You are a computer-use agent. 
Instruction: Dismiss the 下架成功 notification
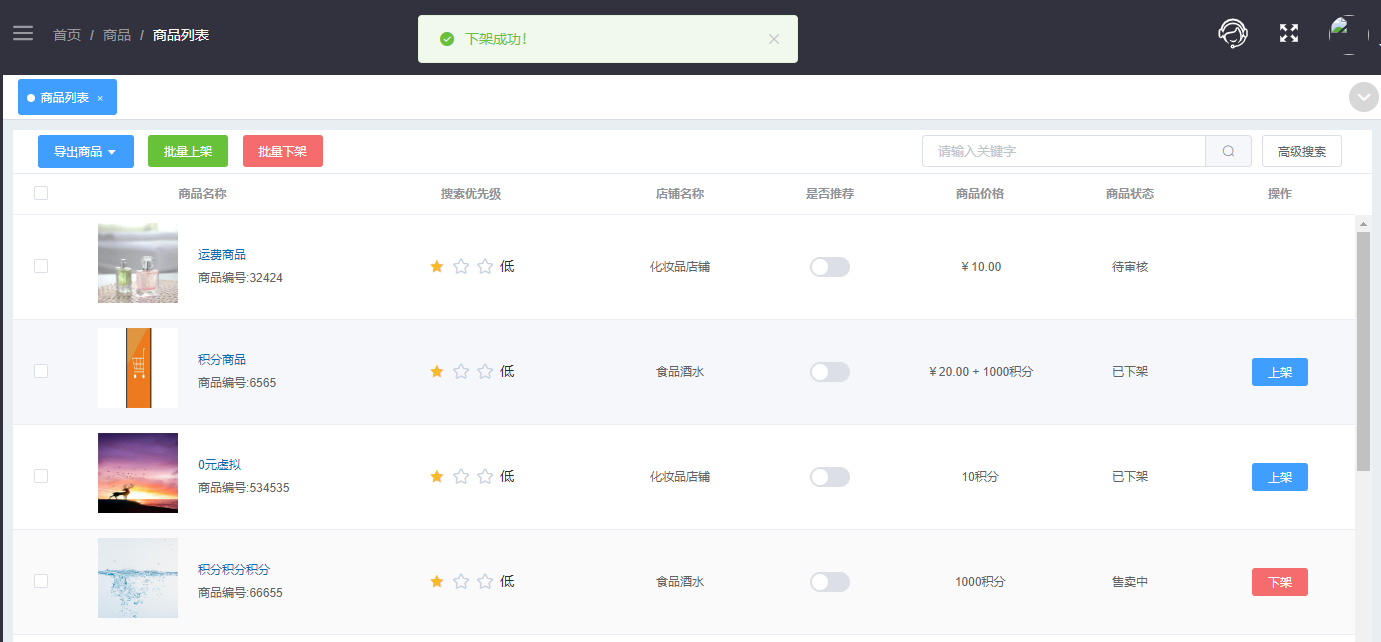pos(774,39)
